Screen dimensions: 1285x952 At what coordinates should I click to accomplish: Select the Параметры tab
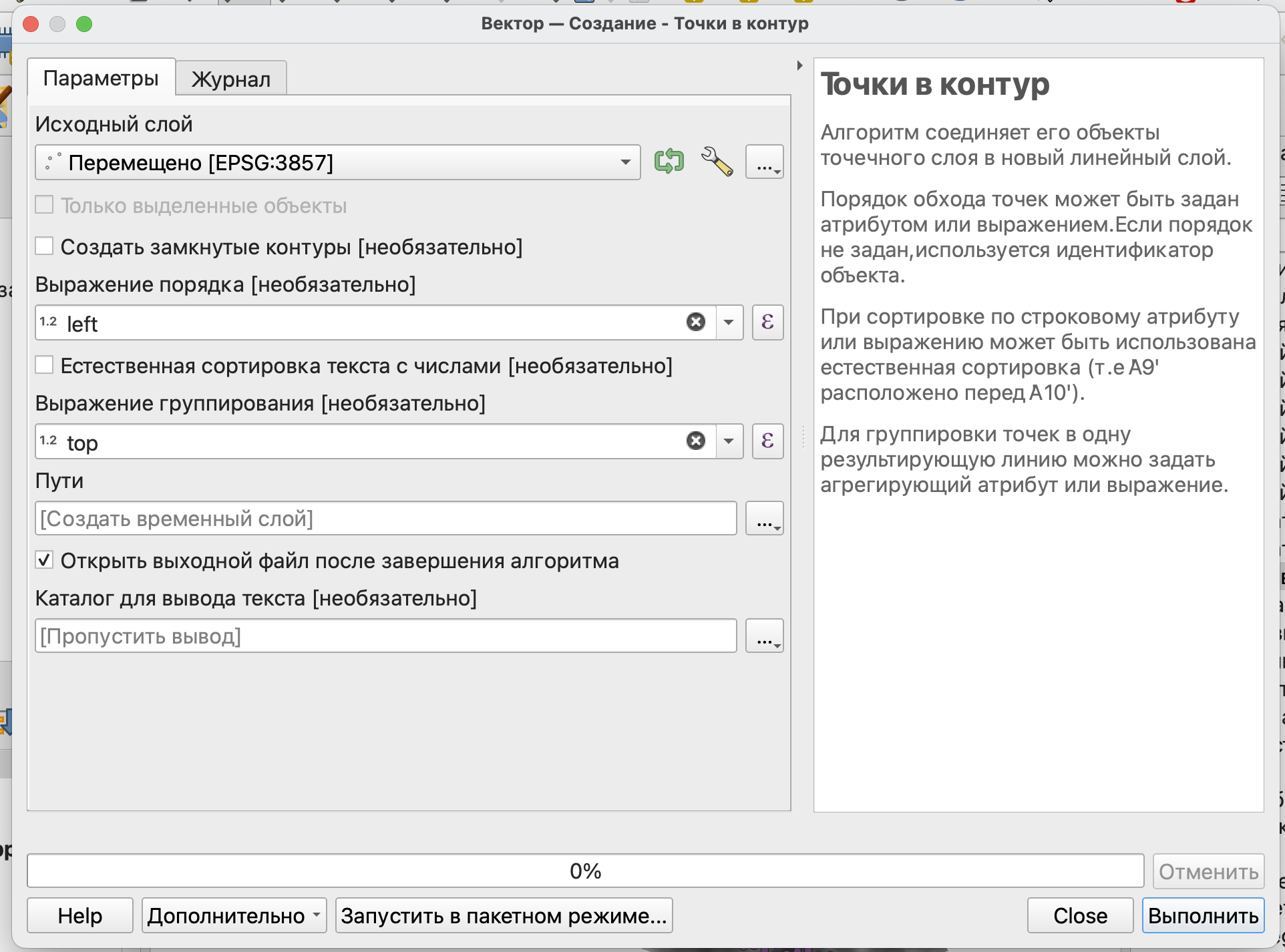coord(101,78)
